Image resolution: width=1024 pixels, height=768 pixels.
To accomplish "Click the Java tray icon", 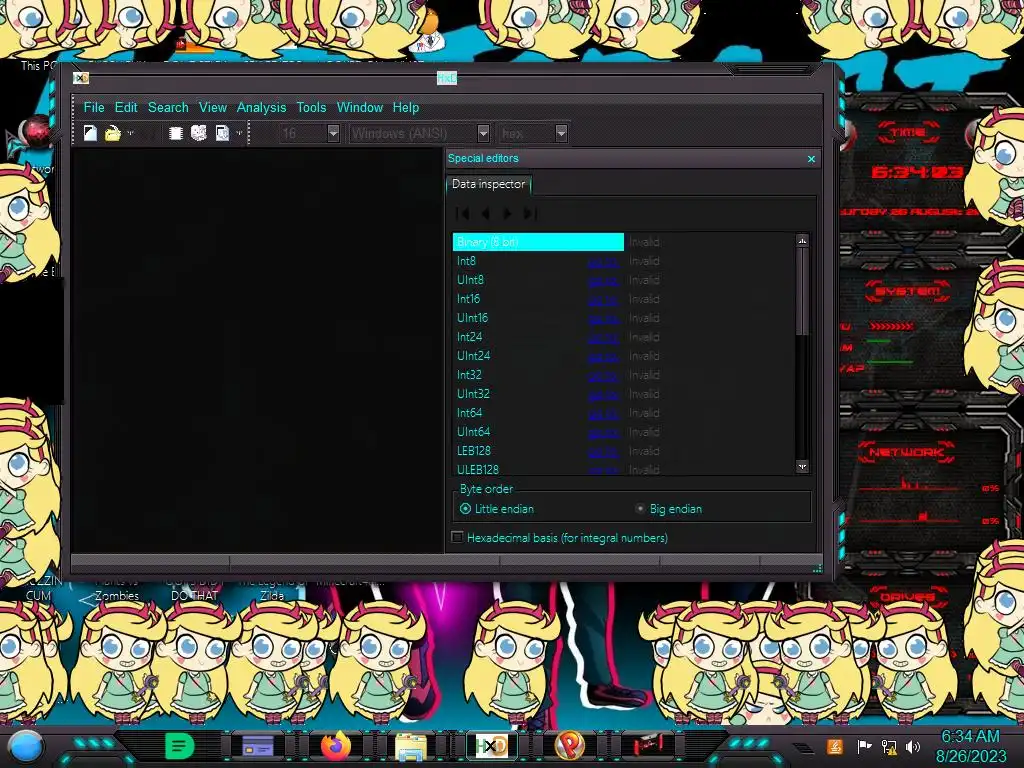I will coord(835,746).
